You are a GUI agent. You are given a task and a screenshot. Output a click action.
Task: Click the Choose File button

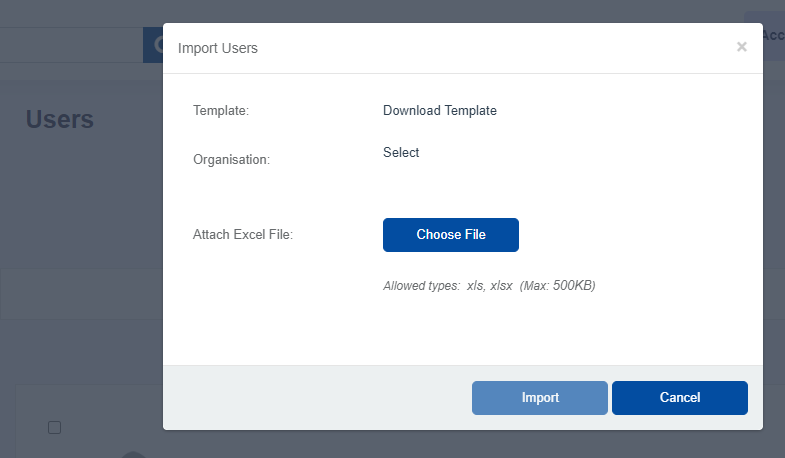[x=450, y=235]
